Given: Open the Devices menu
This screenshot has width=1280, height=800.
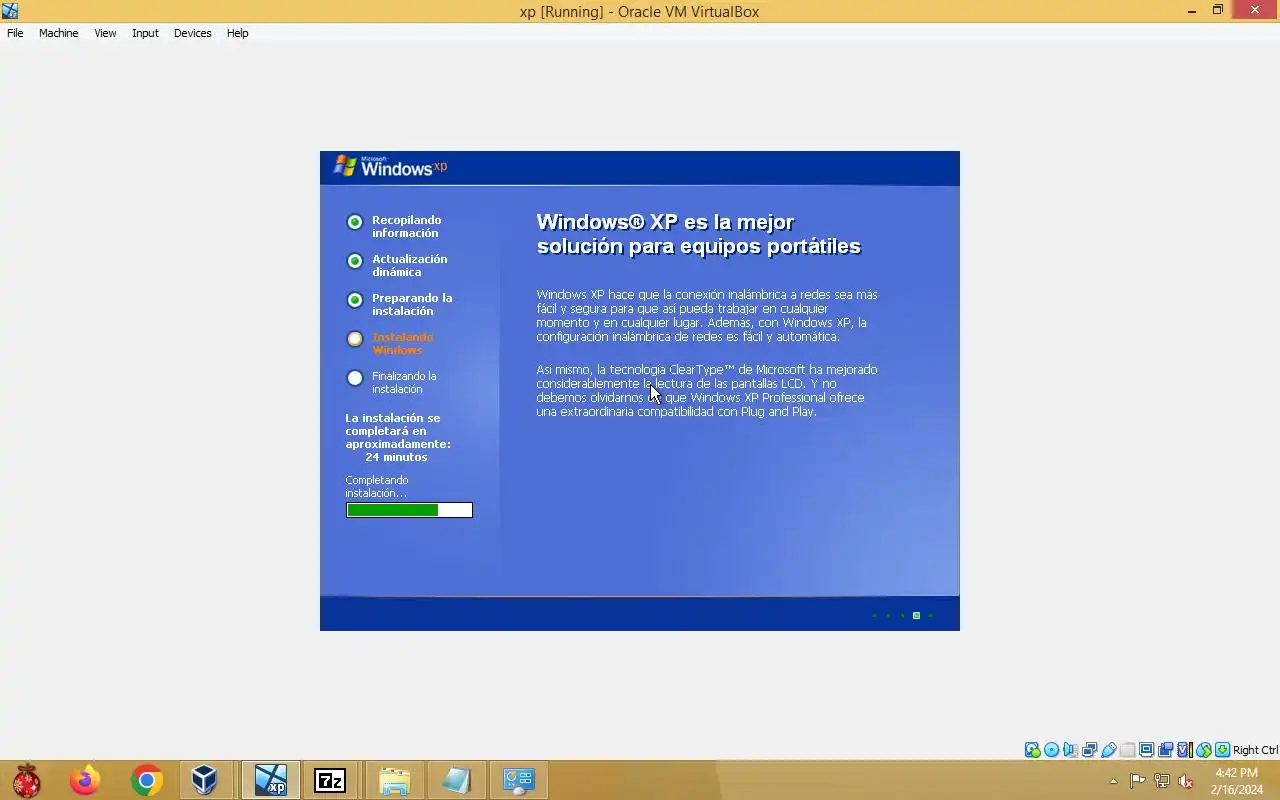Looking at the screenshot, I should tap(192, 33).
